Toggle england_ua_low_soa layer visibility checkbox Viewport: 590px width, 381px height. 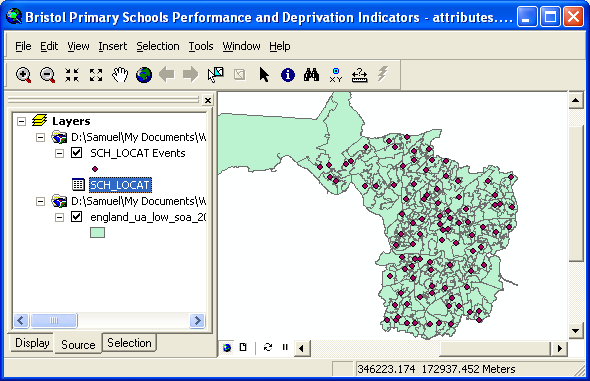(77, 217)
